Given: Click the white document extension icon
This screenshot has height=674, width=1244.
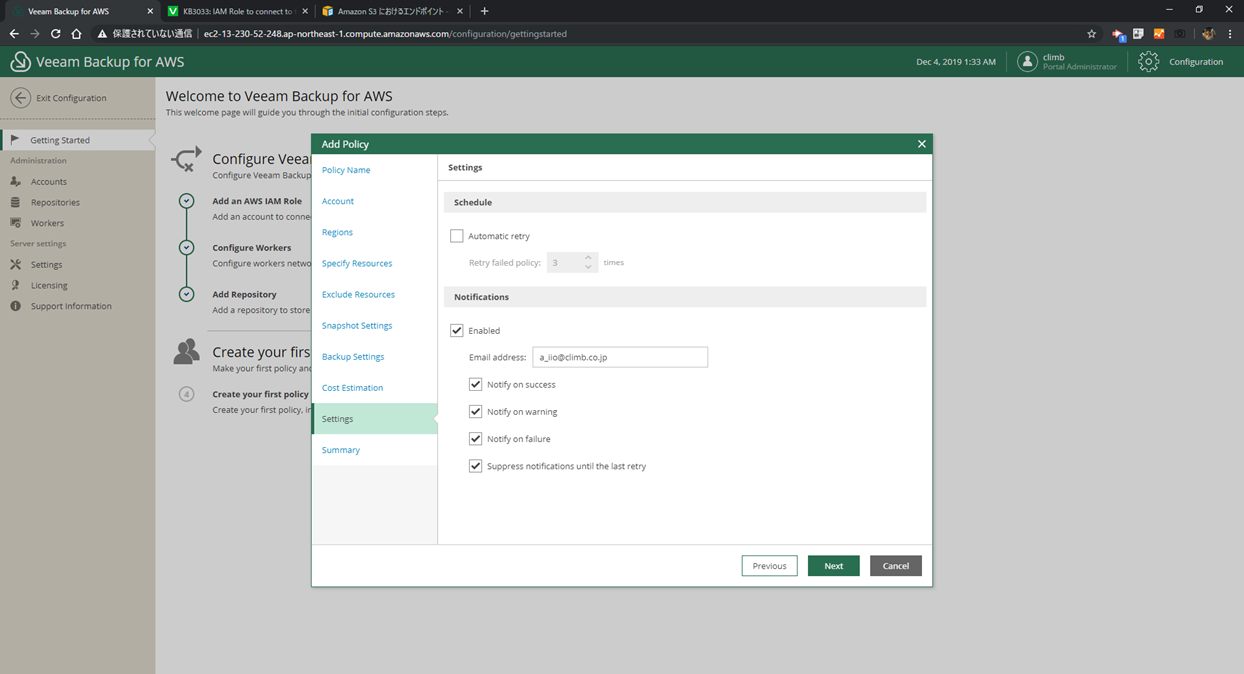Looking at the screenshot, I should point(1138,34).
